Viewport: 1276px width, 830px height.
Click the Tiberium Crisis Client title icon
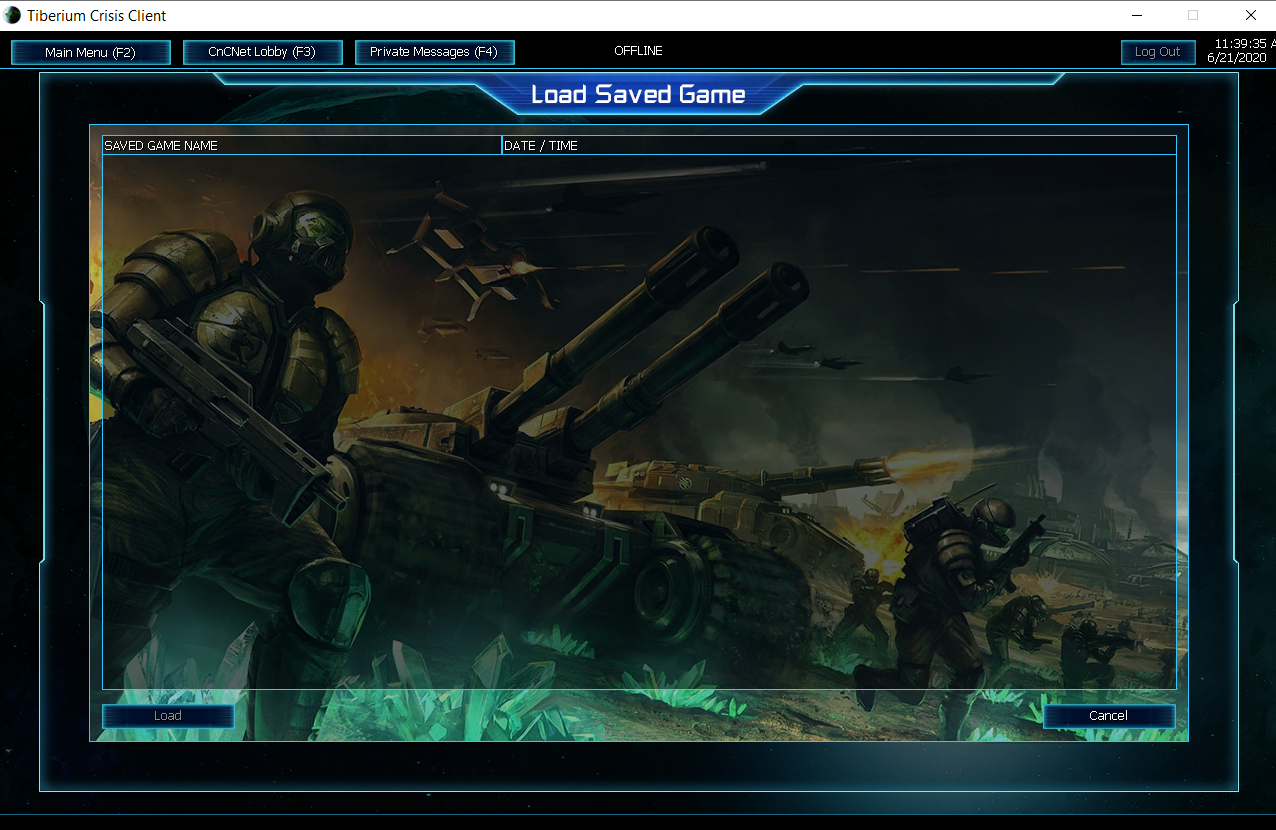coord(13,15)
